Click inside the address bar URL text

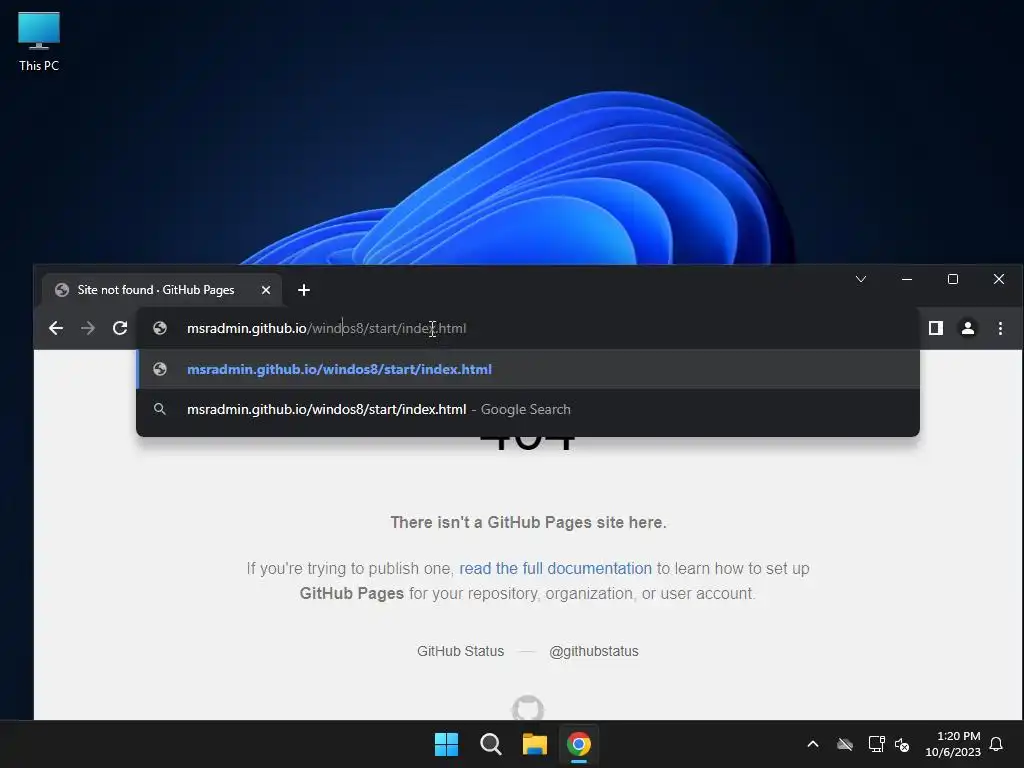coord(327,328)
